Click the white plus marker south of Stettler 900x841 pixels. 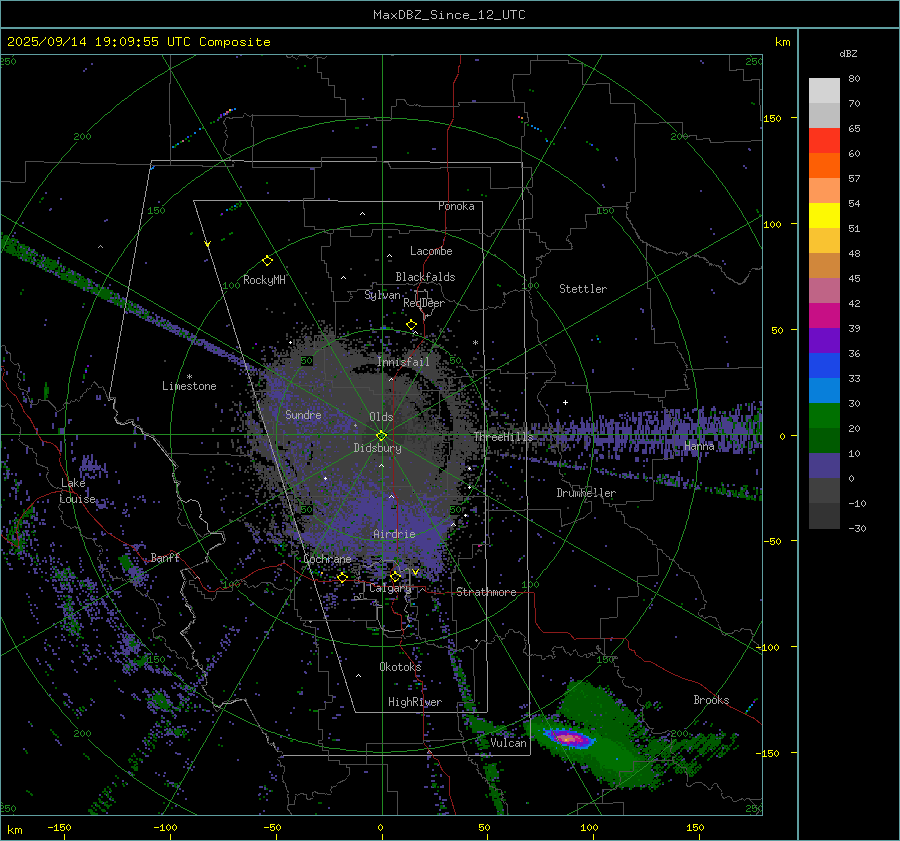[x=565, y=402]
